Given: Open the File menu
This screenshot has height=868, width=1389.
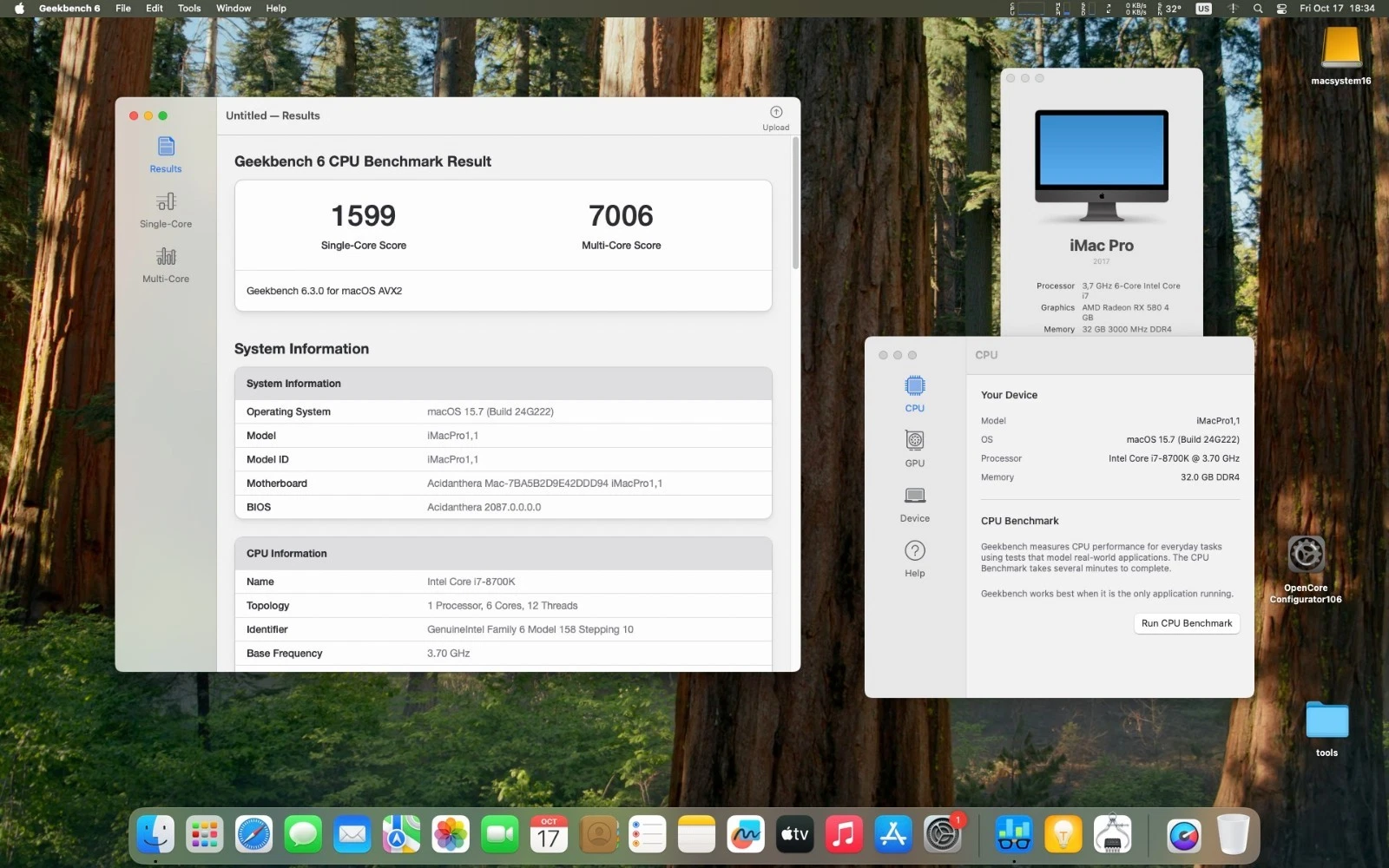Looking at the screenshot, I should (123, 8).
